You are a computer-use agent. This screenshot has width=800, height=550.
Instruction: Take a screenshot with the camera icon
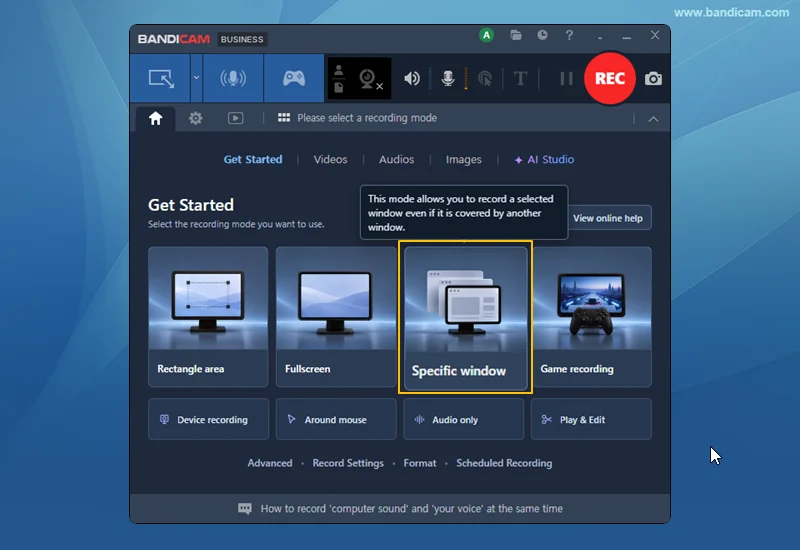click(653, 79)
